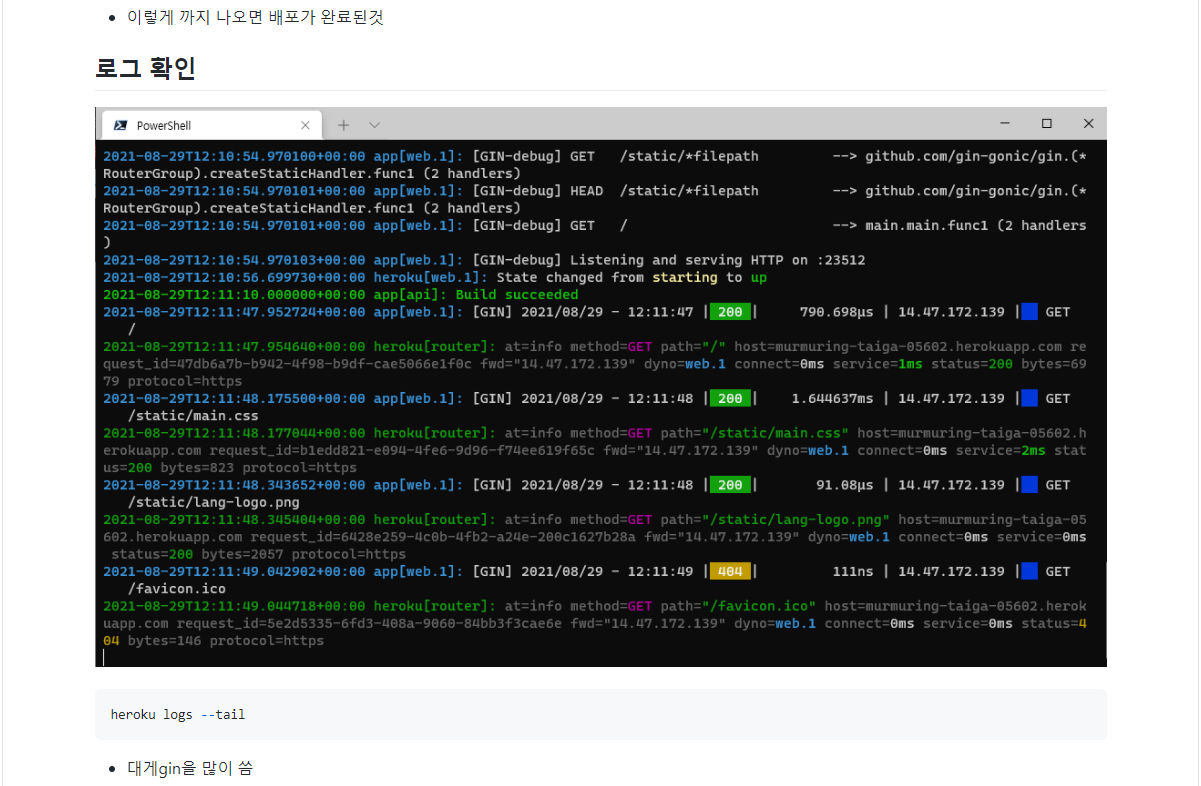Select the PowerShell tab

click(x=211, y=125)
